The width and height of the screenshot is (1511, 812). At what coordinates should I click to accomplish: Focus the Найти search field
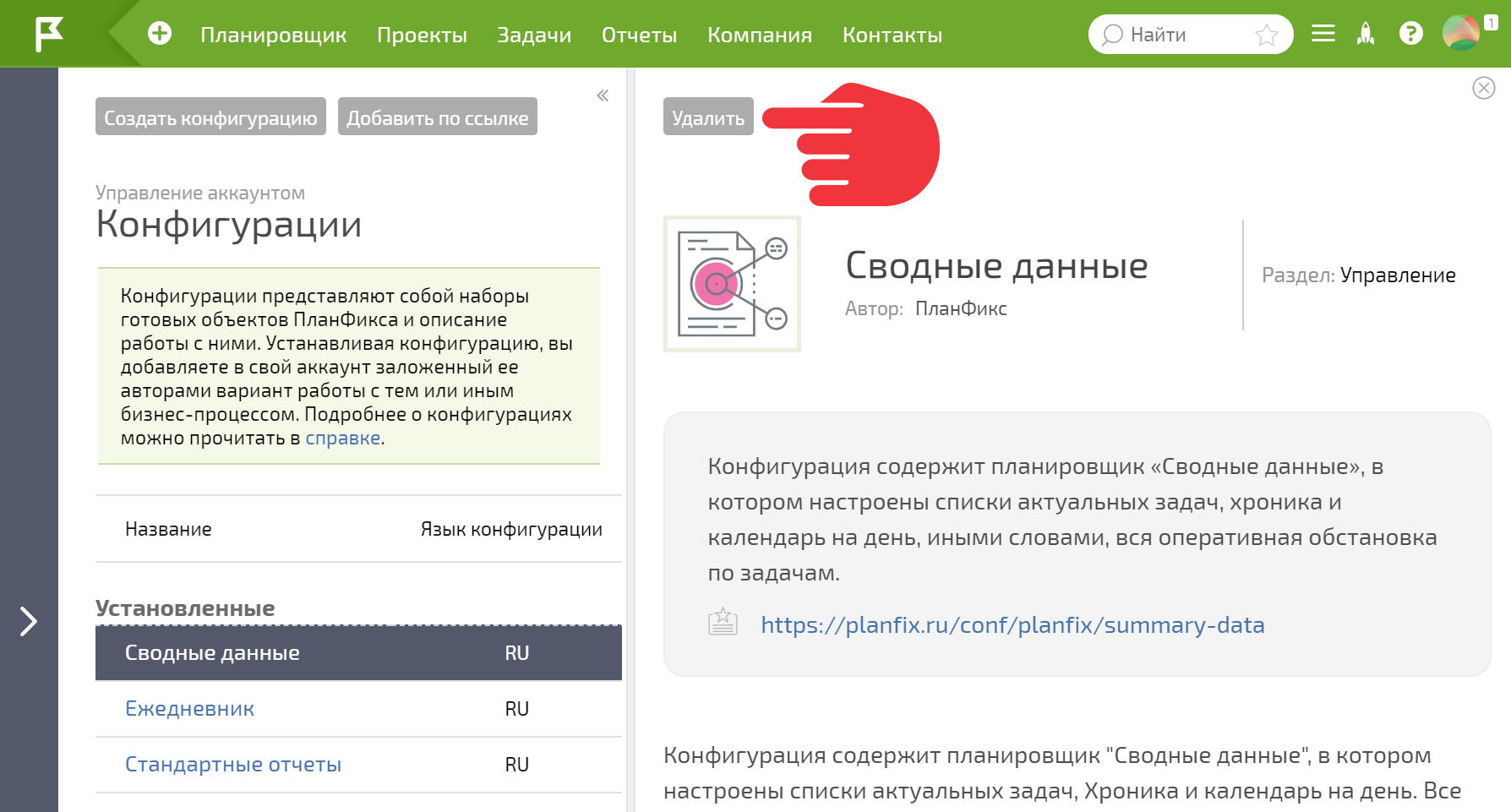click(x=1190, y=35)
